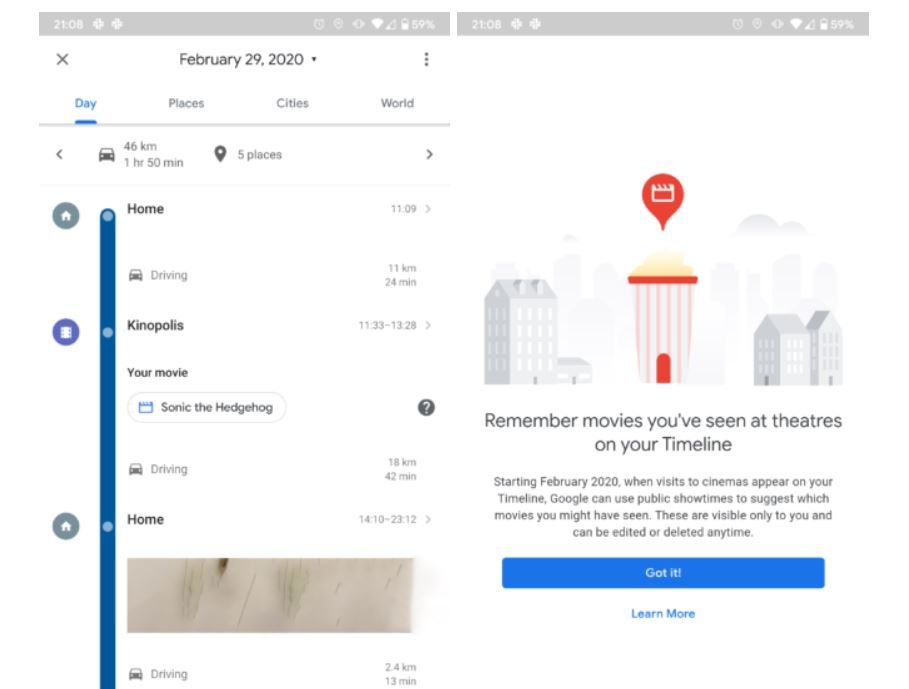This screenshot has height=689, width=909.
Task: Tap the help question mark icon
Action: point(426,408)
